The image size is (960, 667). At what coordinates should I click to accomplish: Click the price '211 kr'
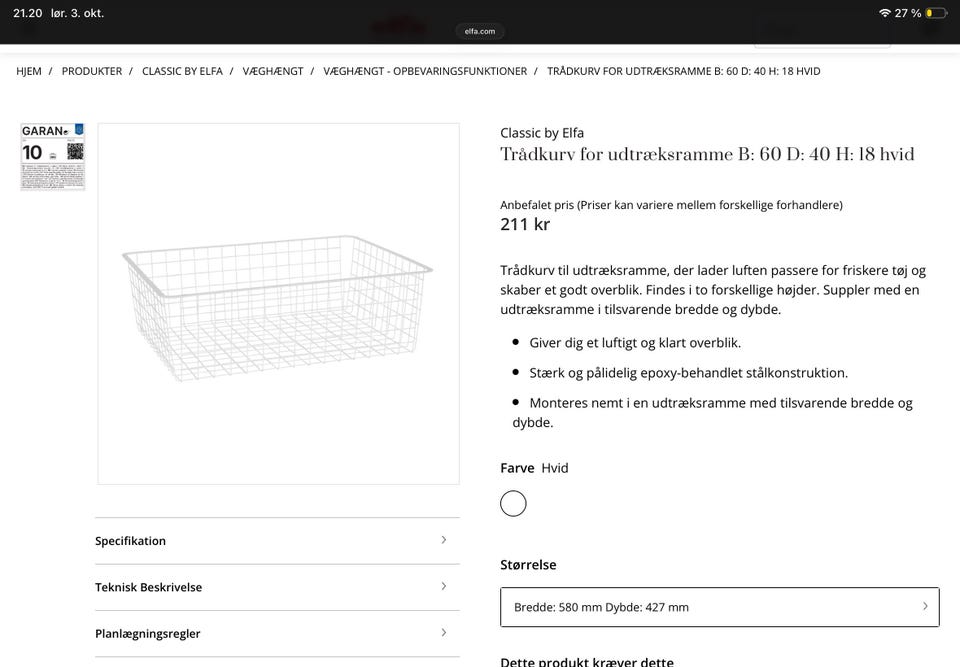pyautogui.click(x=525, y=224)
